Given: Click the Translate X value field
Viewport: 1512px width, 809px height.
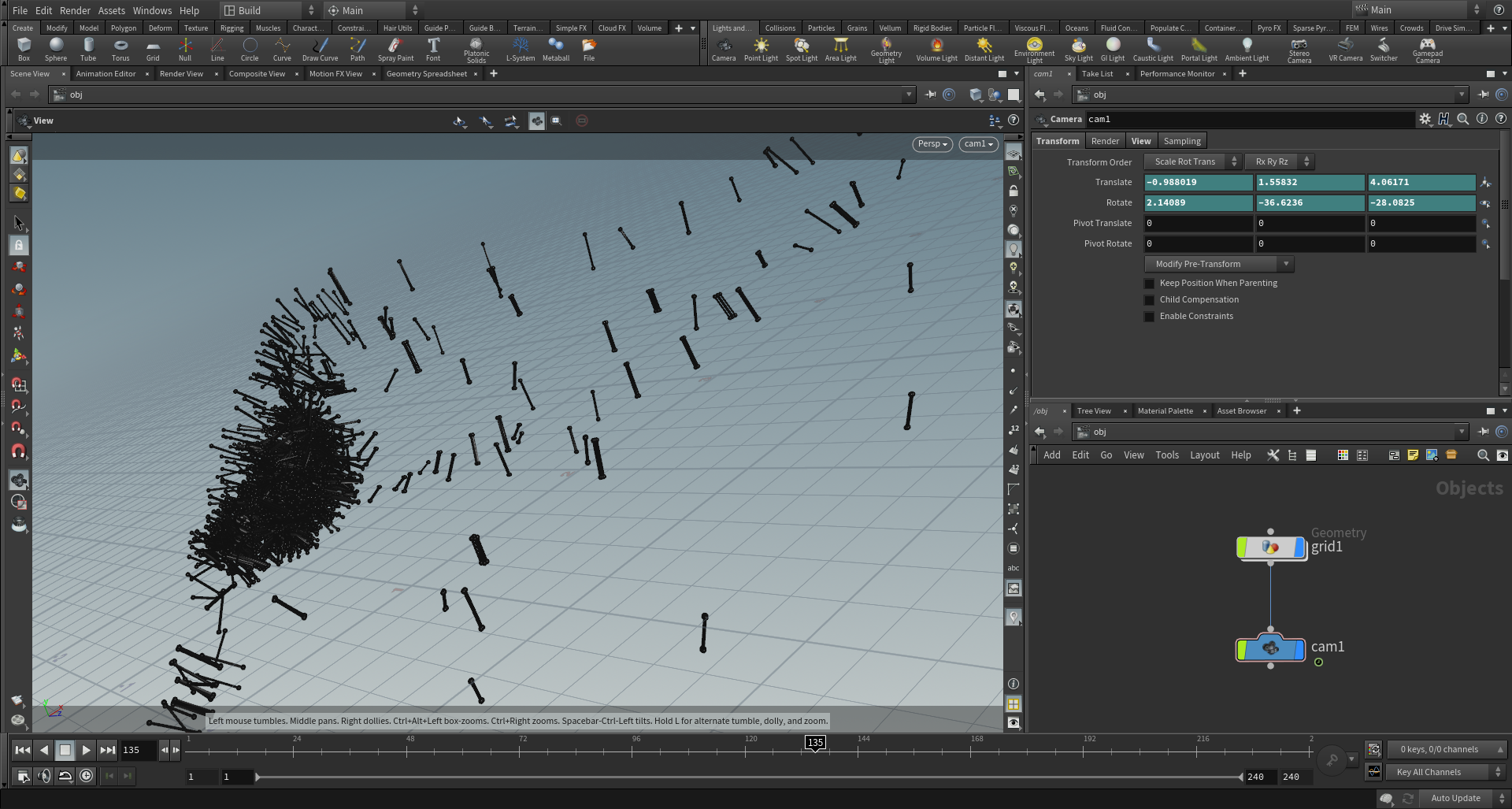Looking at the screenshot, I should click(1198, 182).
